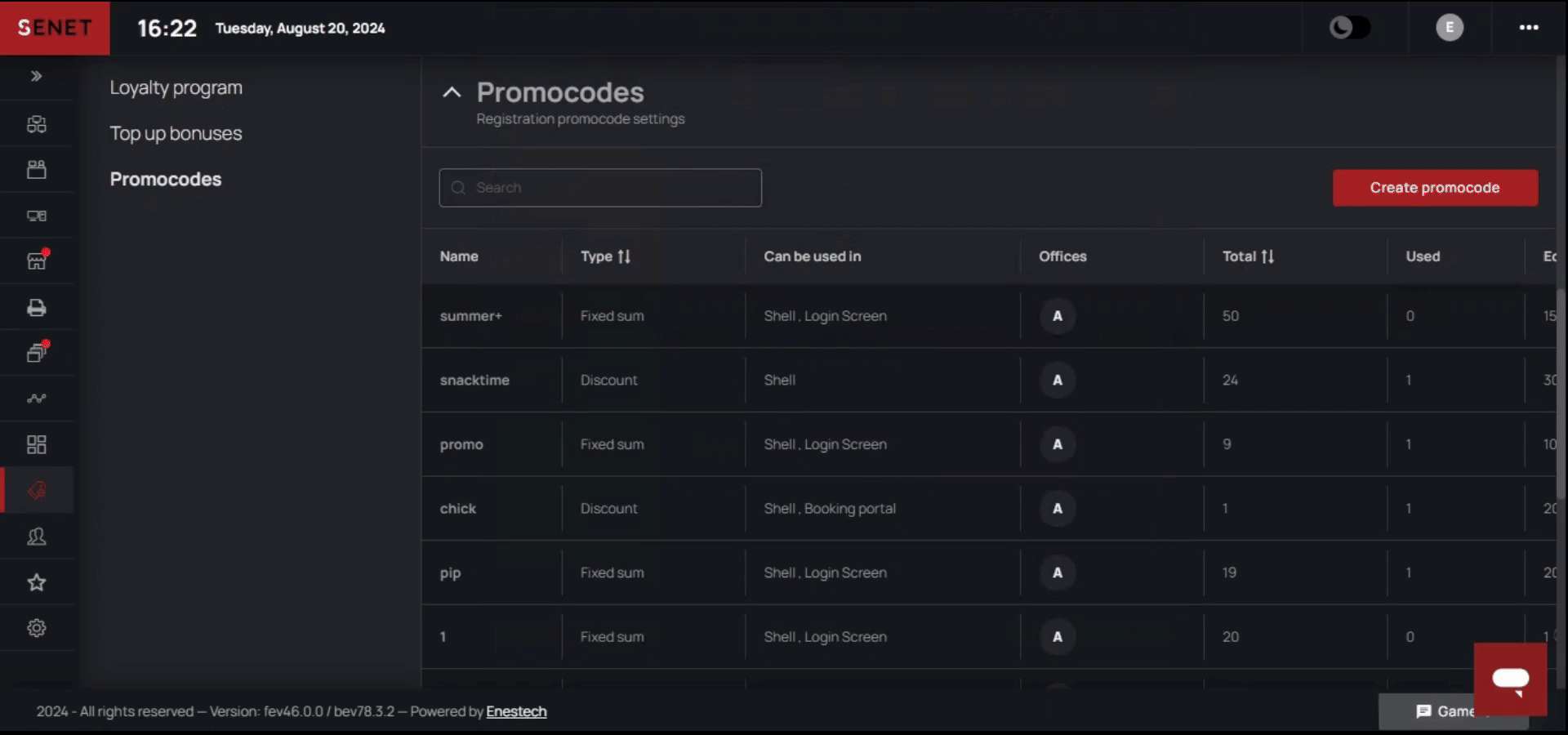Screen dimensions: 1568x735
Task: Open the statistics chart sidebar icon
Action: (37, 399)
